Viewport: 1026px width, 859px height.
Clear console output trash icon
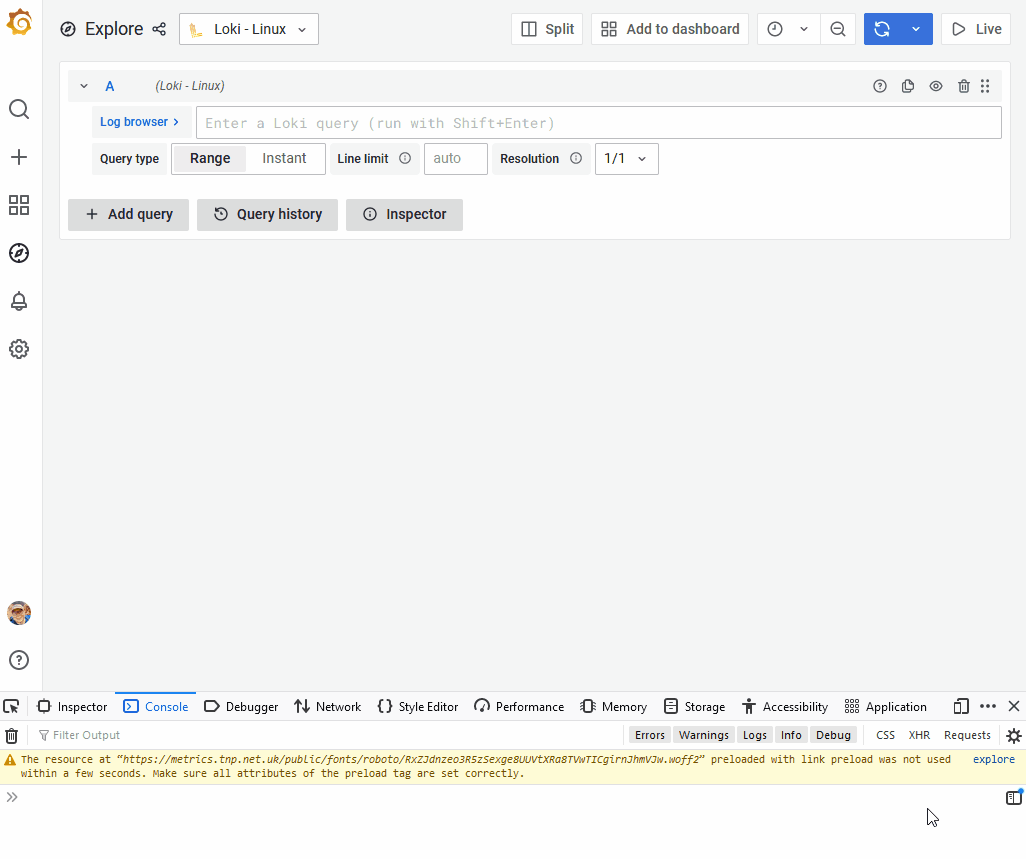pyautogui.click(x=11, y=735)
